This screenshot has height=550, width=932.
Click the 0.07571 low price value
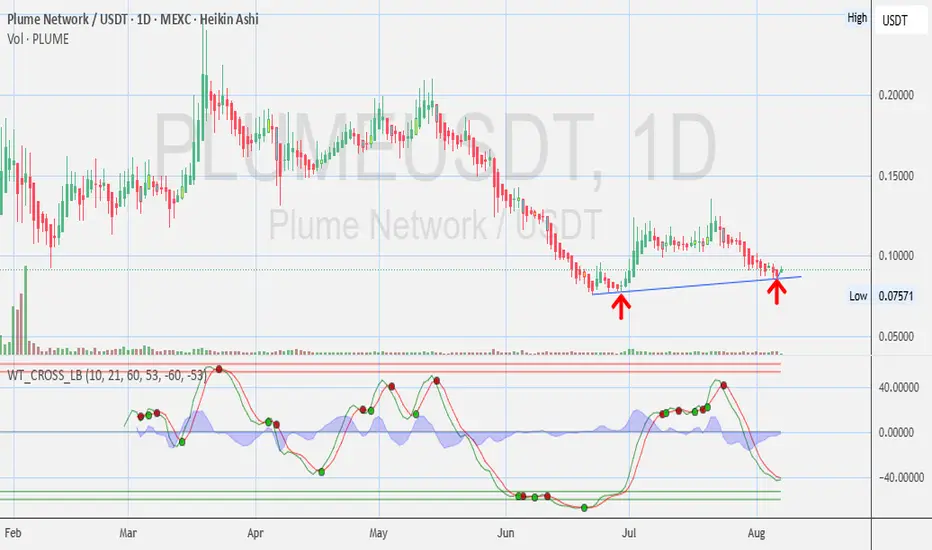(896, 296)
